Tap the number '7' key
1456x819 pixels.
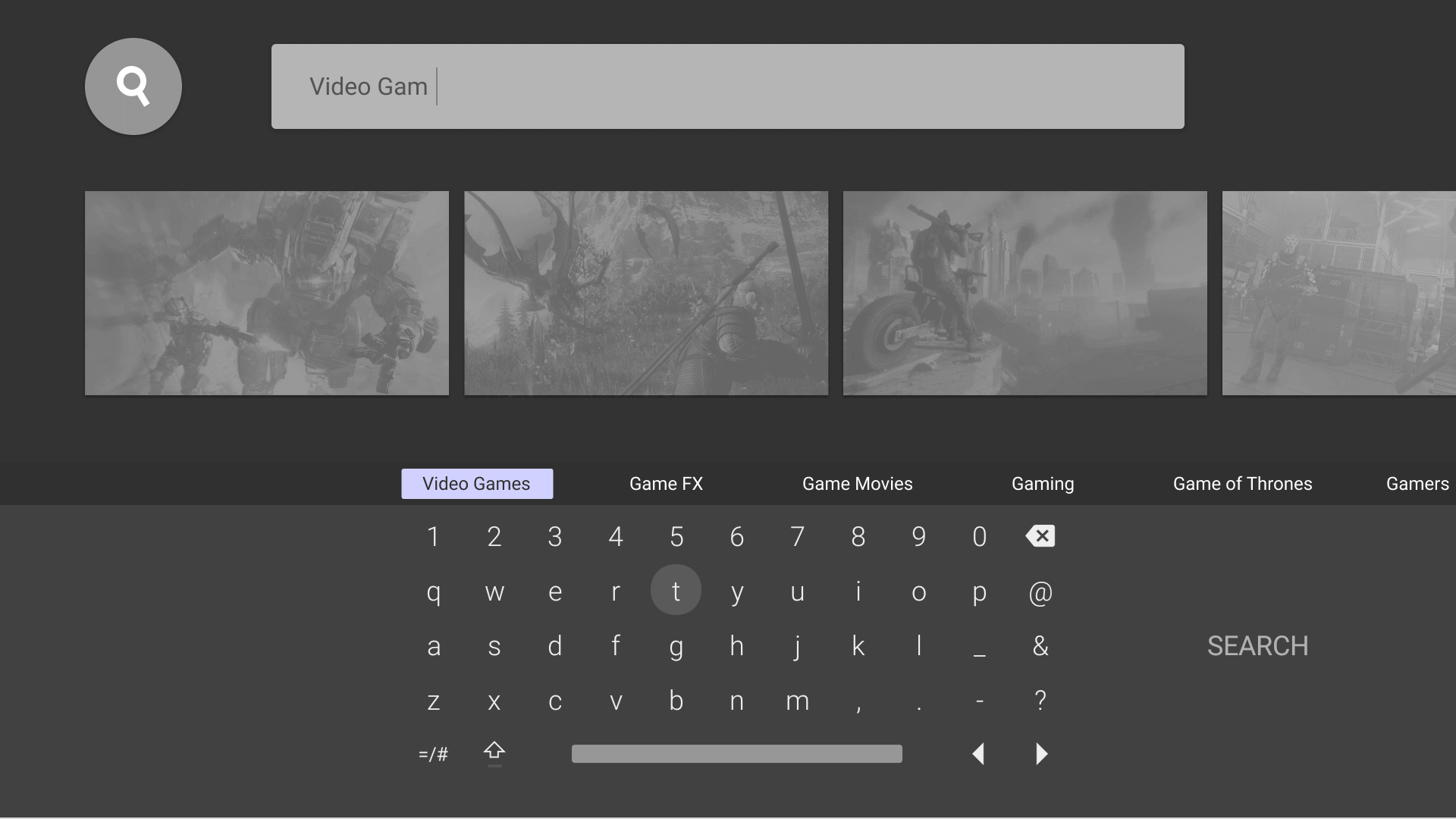pos(798,537)
